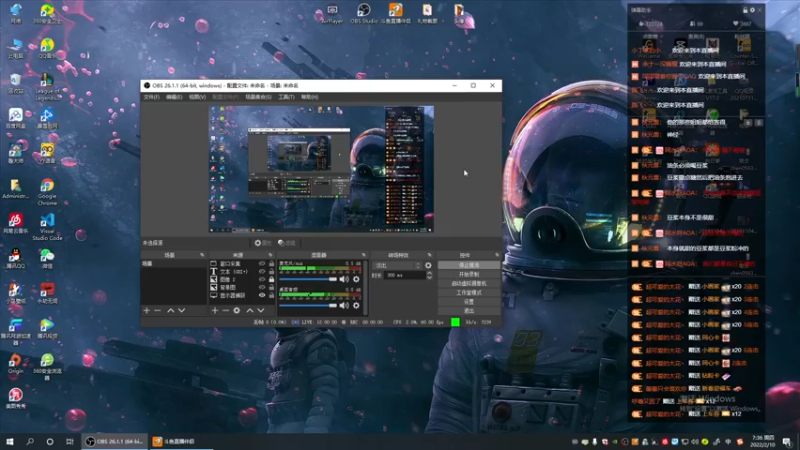Open the 工具(T) menu
800x450 pixels.
coord(286,97)
